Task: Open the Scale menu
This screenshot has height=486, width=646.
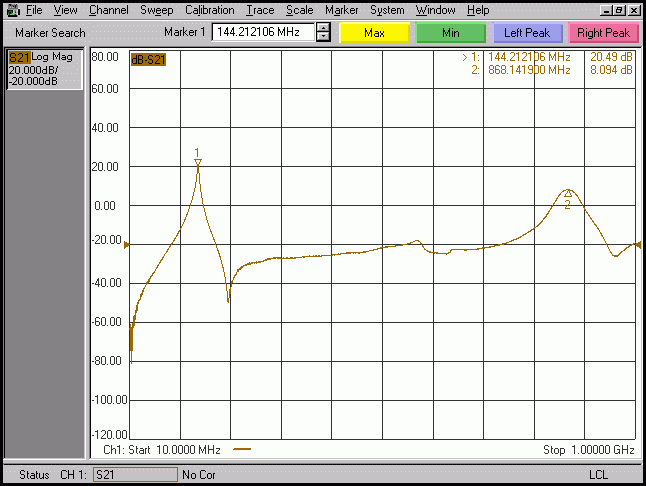Action: (x=300, y=10)
